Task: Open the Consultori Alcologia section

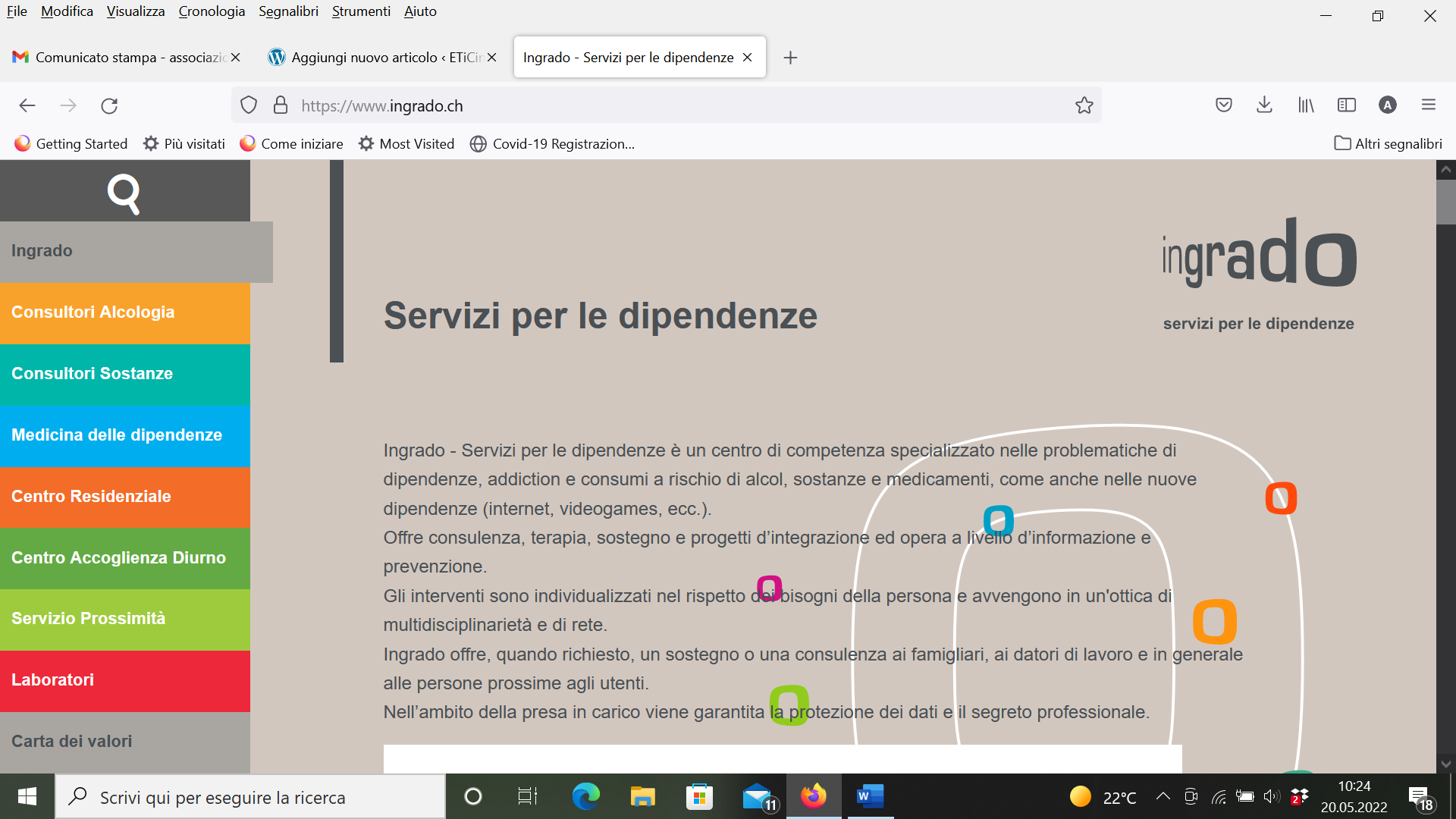Action: [125, 313]
